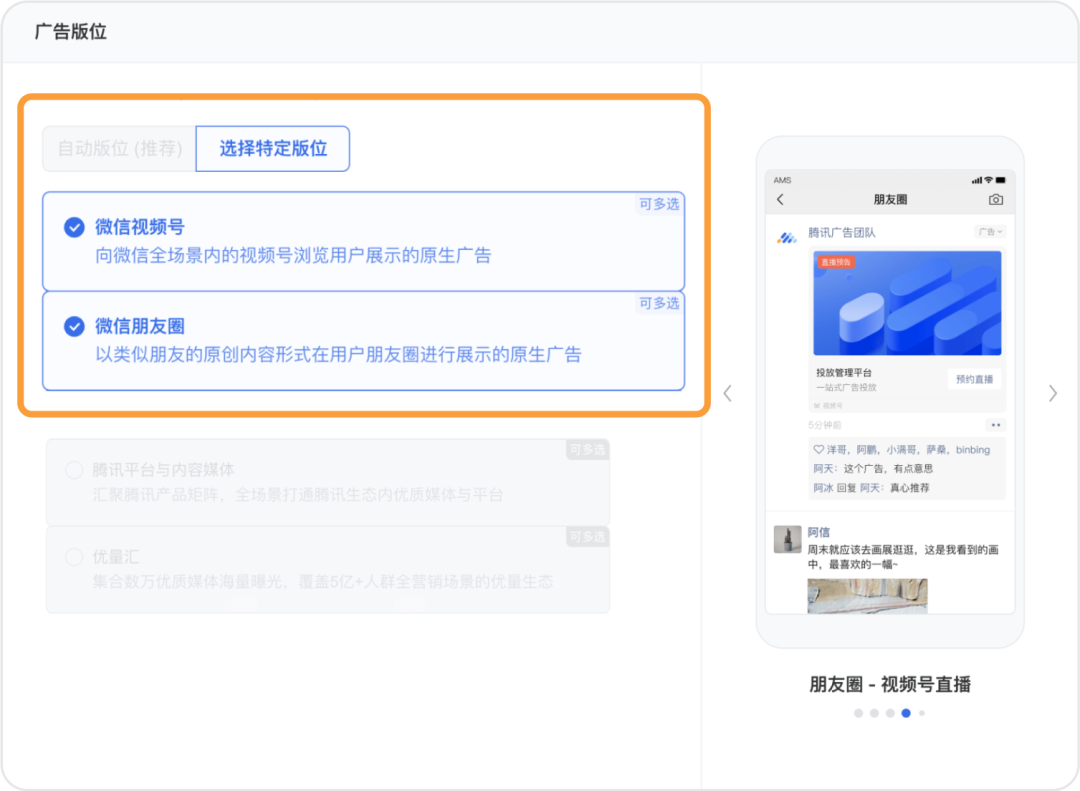Click the heart like icon before 洋哥
The width and height of the screenshot is (1080, 791).
pos(818,449)
